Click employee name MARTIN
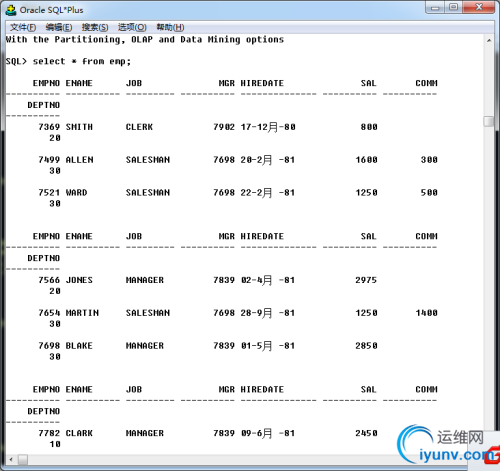The width and height of the screenshot is (500, 471). tap(82, 313)
